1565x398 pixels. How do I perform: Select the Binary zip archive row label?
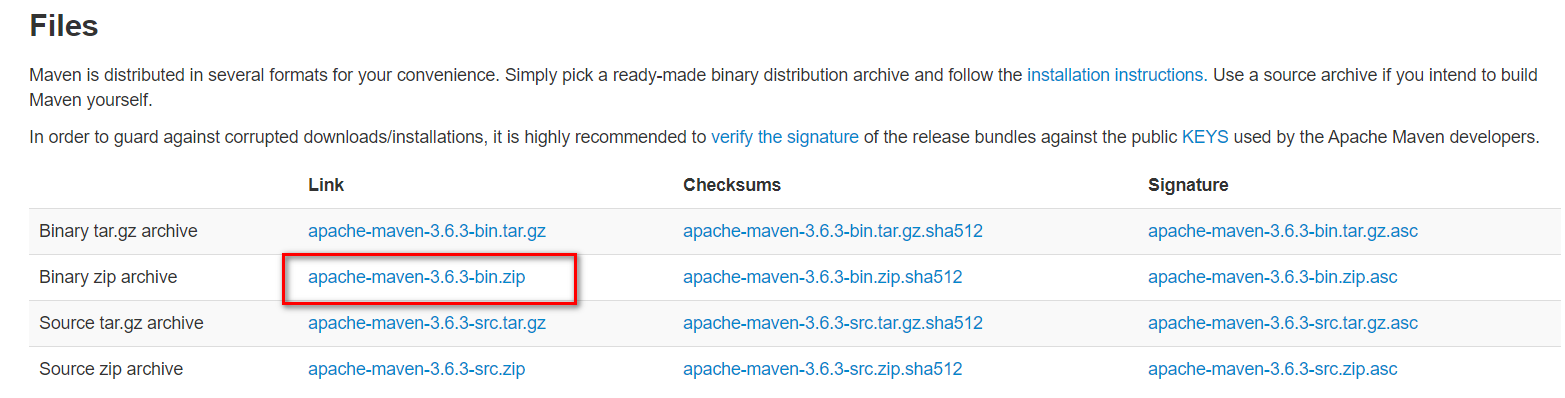[108, 277]
